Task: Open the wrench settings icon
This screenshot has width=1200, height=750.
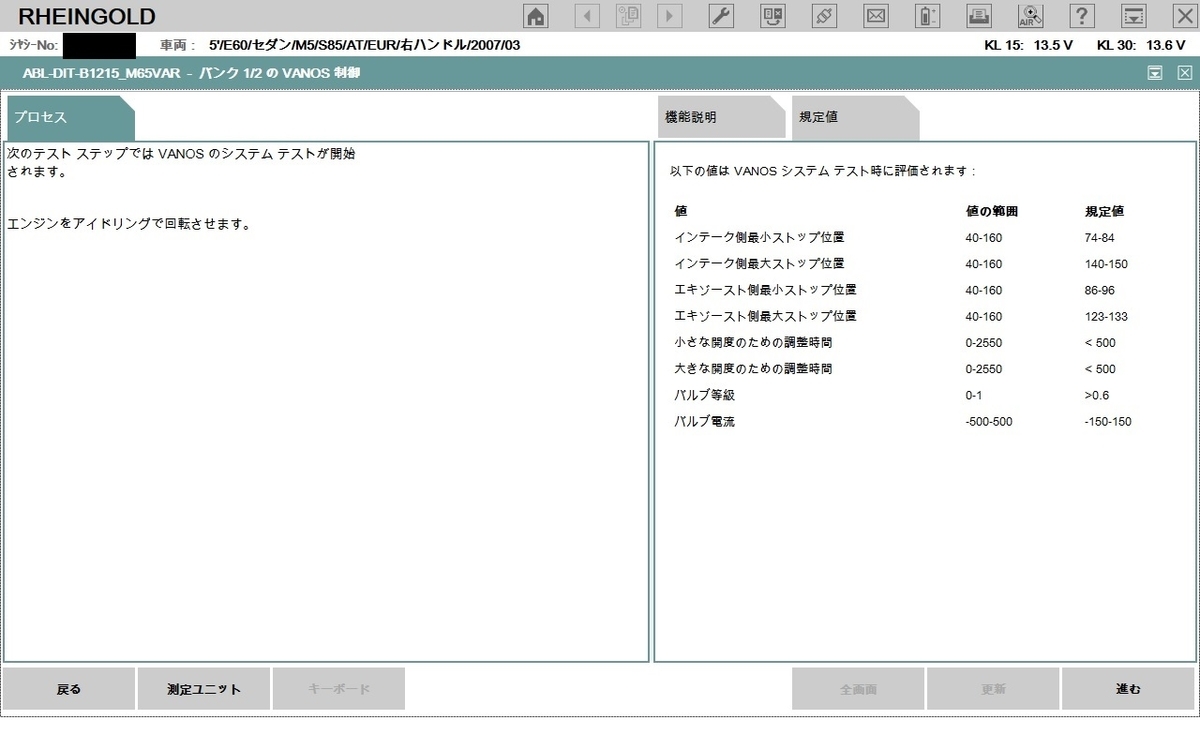Action: pos(722,15)
